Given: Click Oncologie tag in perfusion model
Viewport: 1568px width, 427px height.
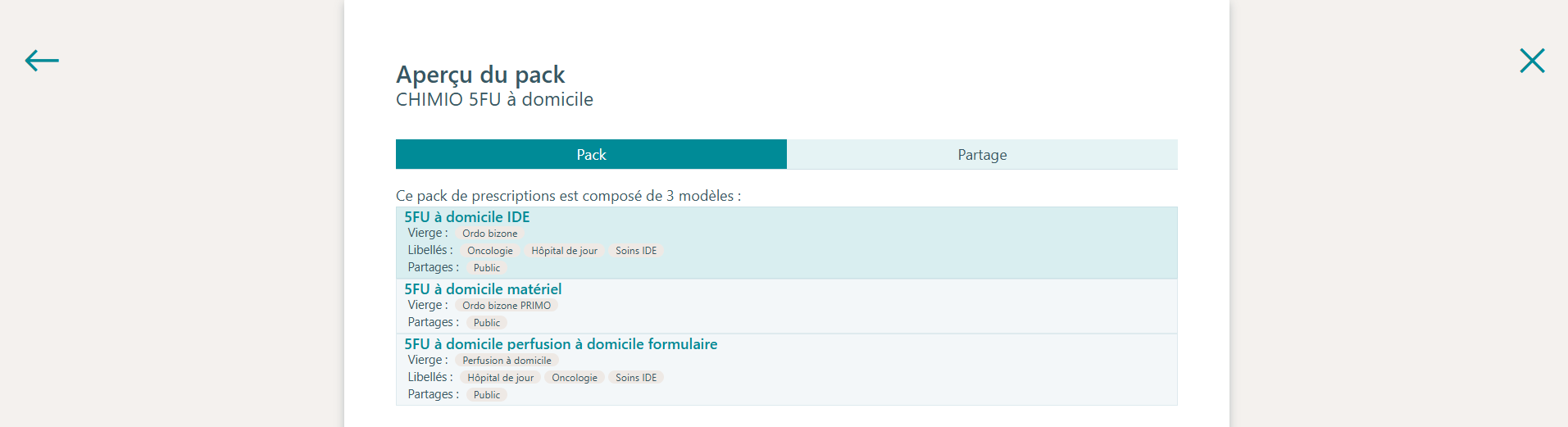Looking at the screenshot, I should [575, 378].
